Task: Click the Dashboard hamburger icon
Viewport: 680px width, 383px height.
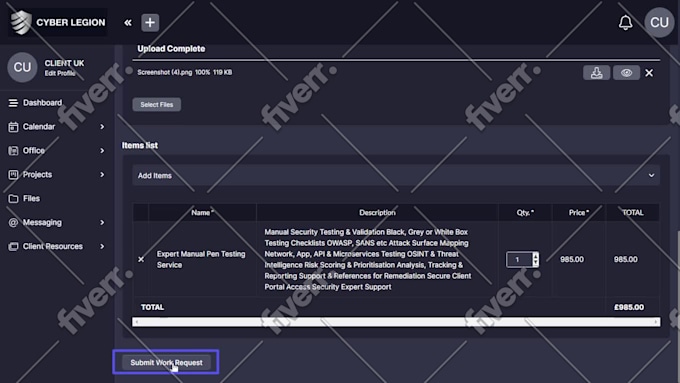Action: click(x=13, y=103)
